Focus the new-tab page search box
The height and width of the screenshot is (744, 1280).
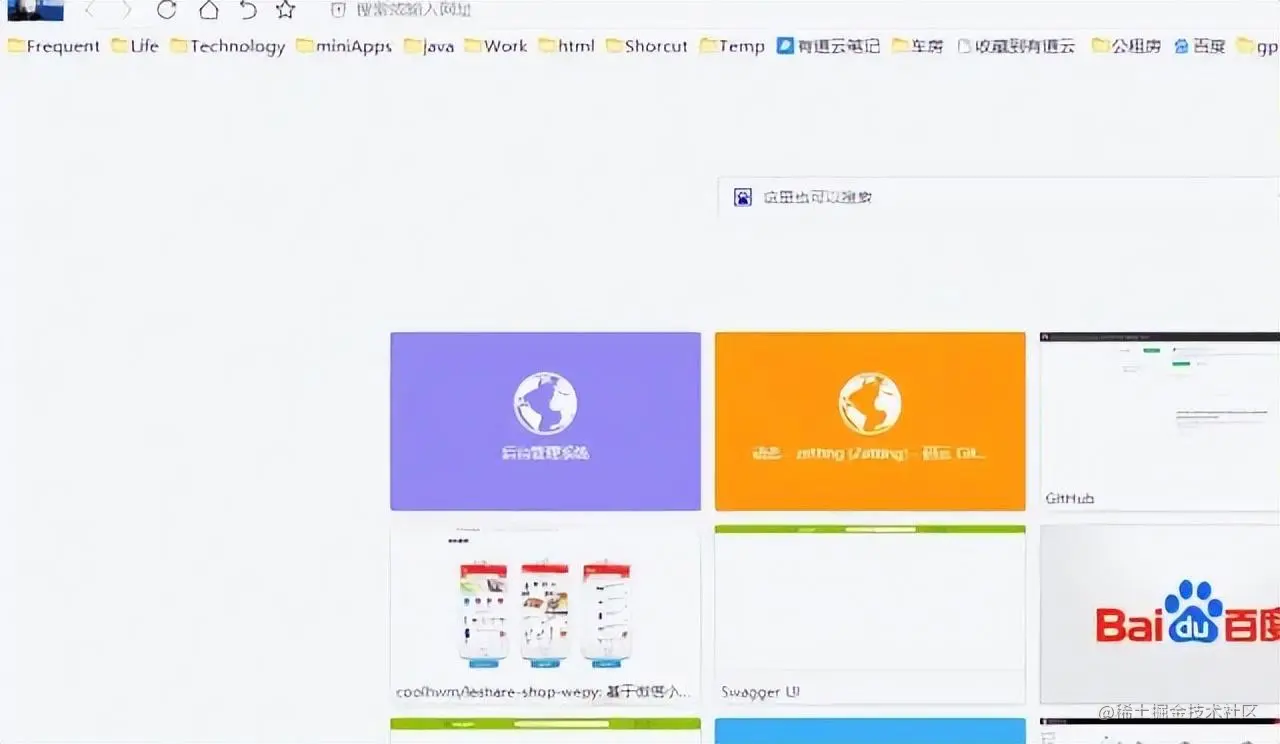[999, 197]
